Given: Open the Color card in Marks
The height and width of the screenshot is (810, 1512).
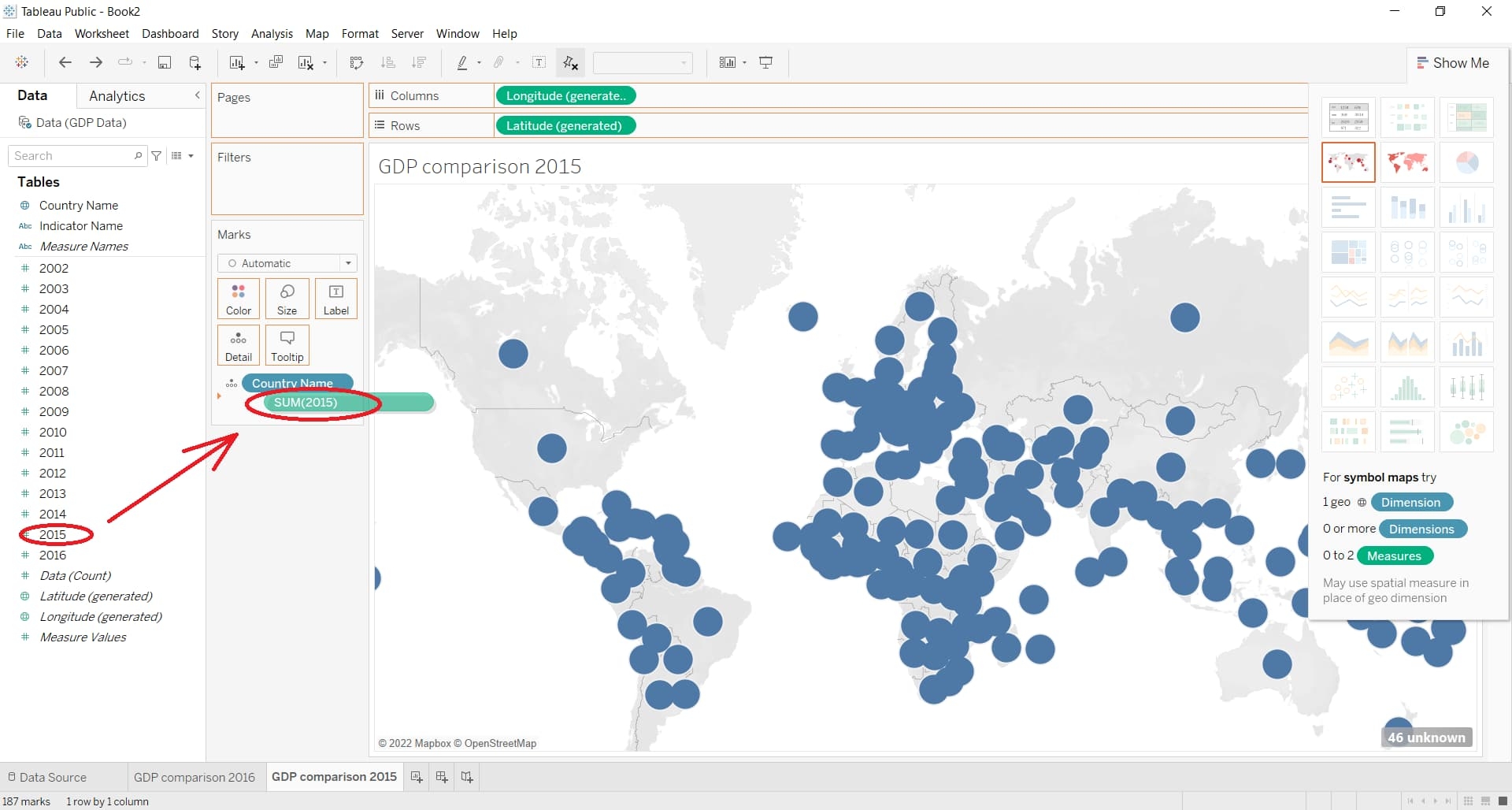Looking at the screenshot, I should coord(239,299).
